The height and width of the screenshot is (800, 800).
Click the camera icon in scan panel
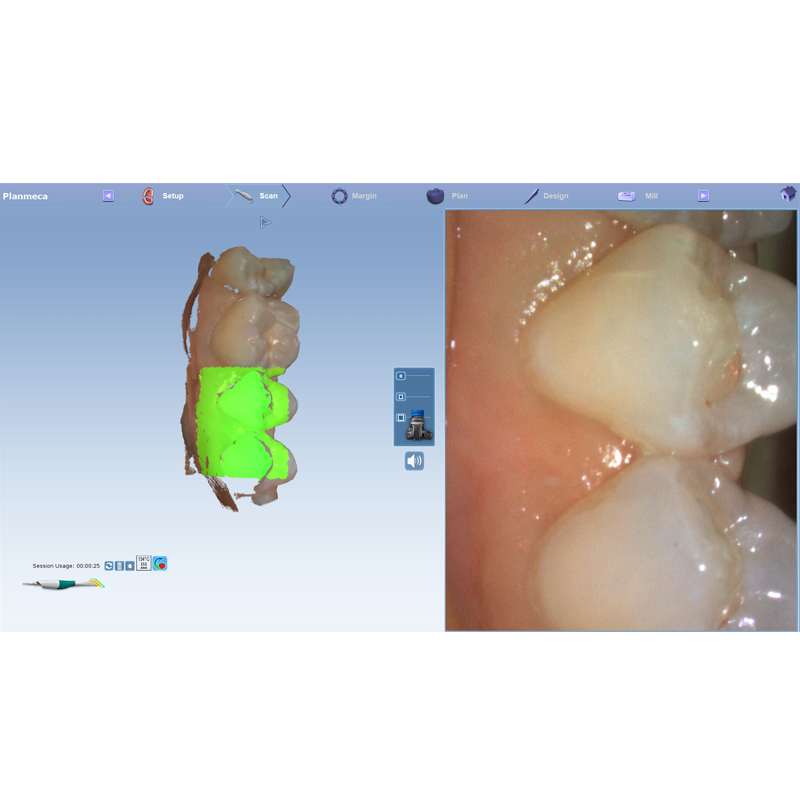click(x=420, y=428)
